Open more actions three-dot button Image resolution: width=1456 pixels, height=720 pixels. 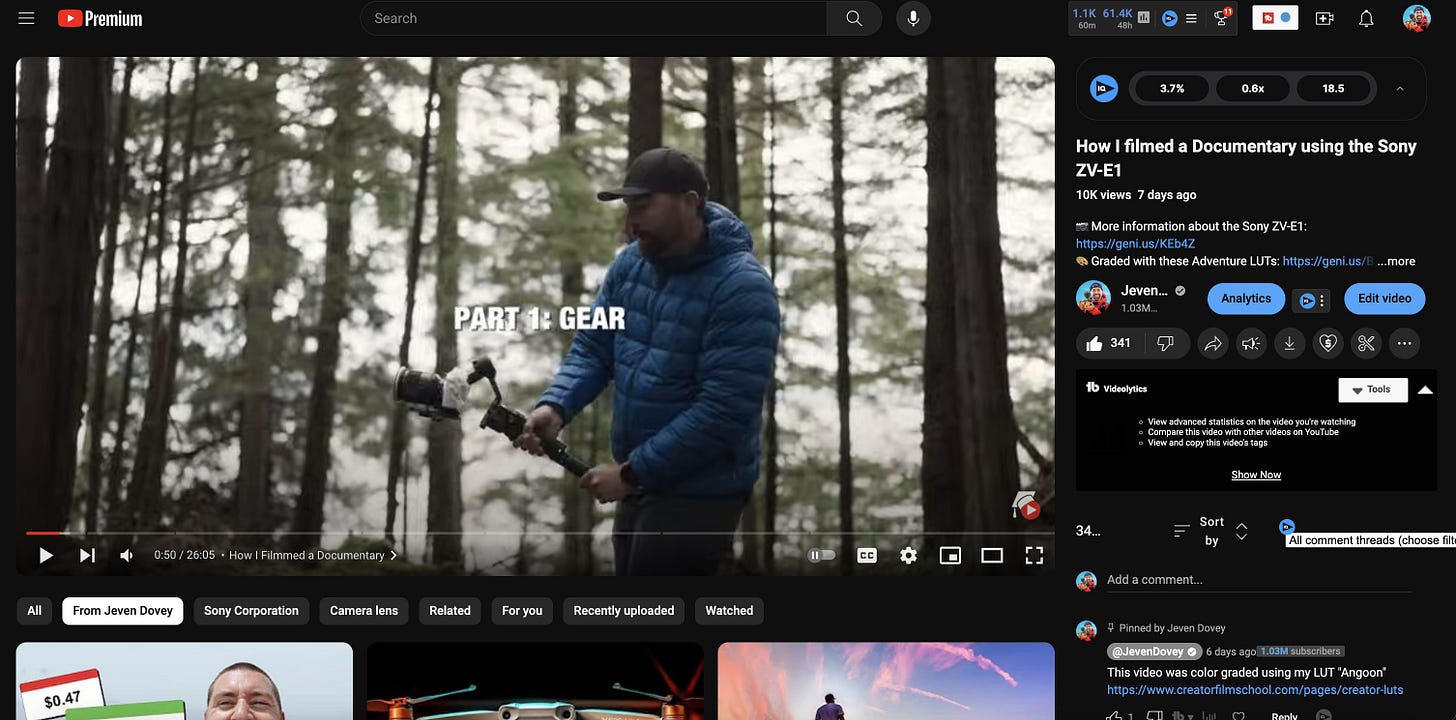tap(1405, 343)
